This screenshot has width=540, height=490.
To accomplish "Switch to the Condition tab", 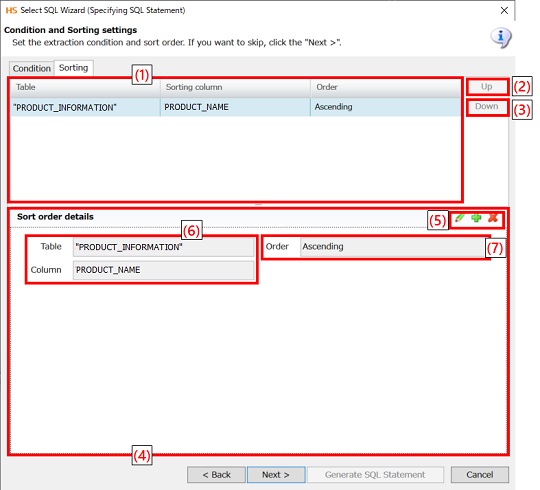I will click(32, 69).
